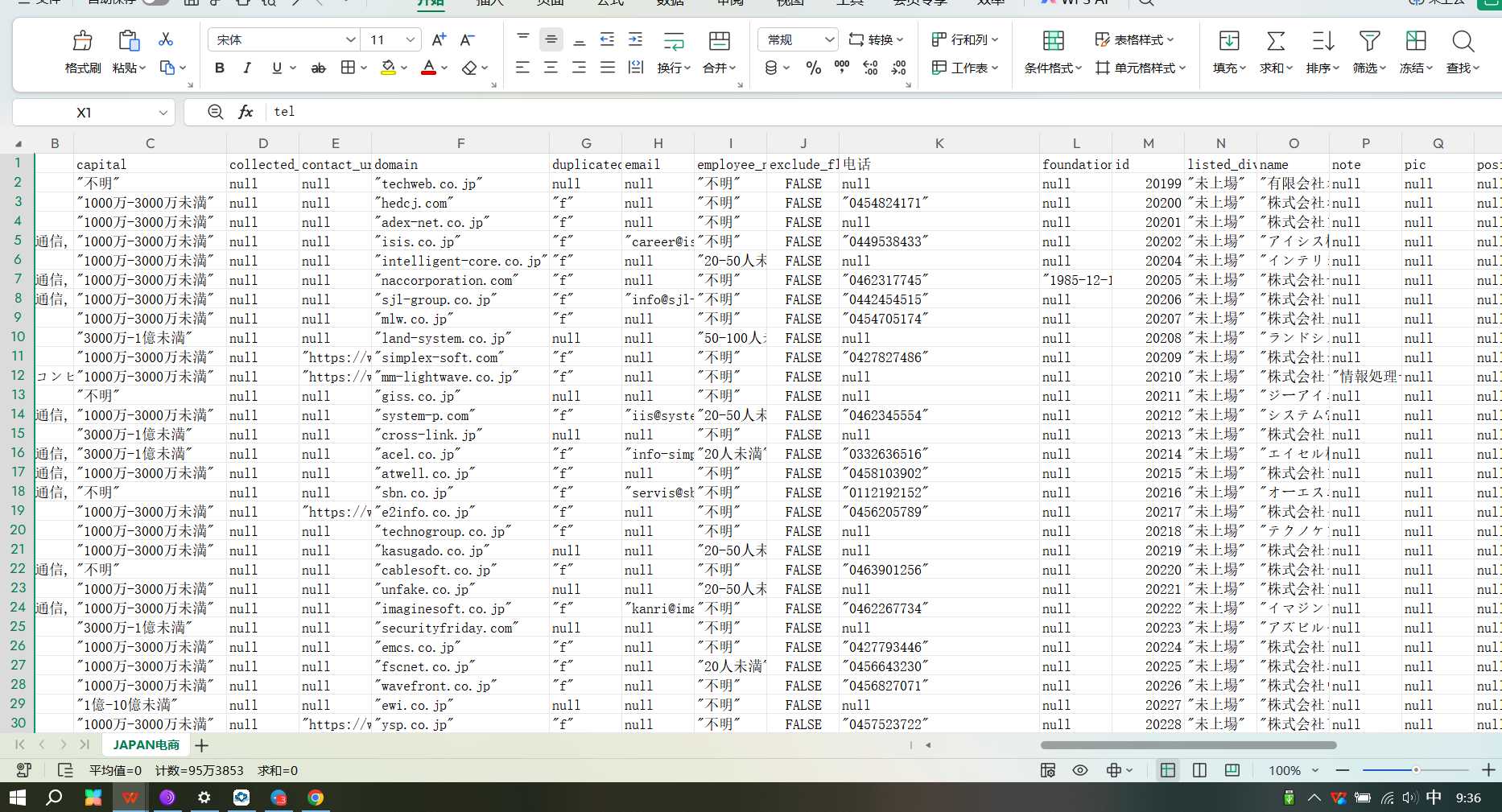The image size is (1502, 812).
Task: Click the Merge cells (合并) icon
Action: point(719,40)
